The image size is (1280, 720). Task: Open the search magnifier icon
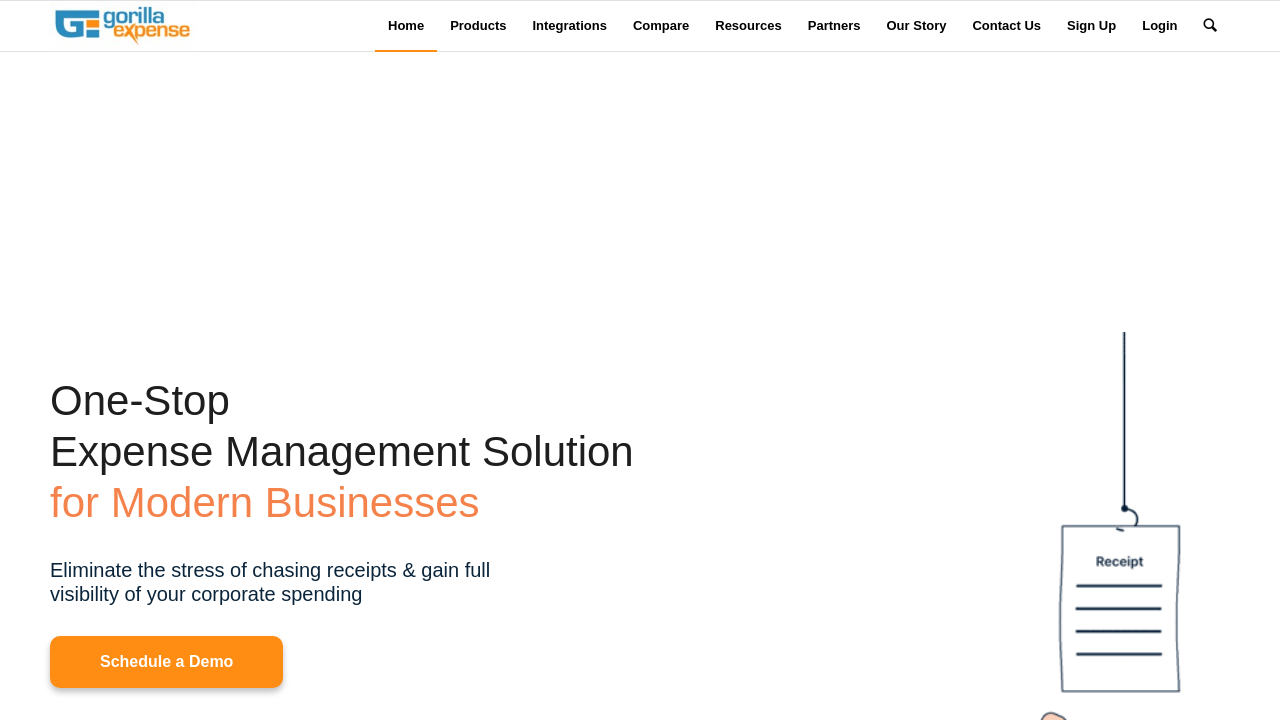coord(1210,26)
